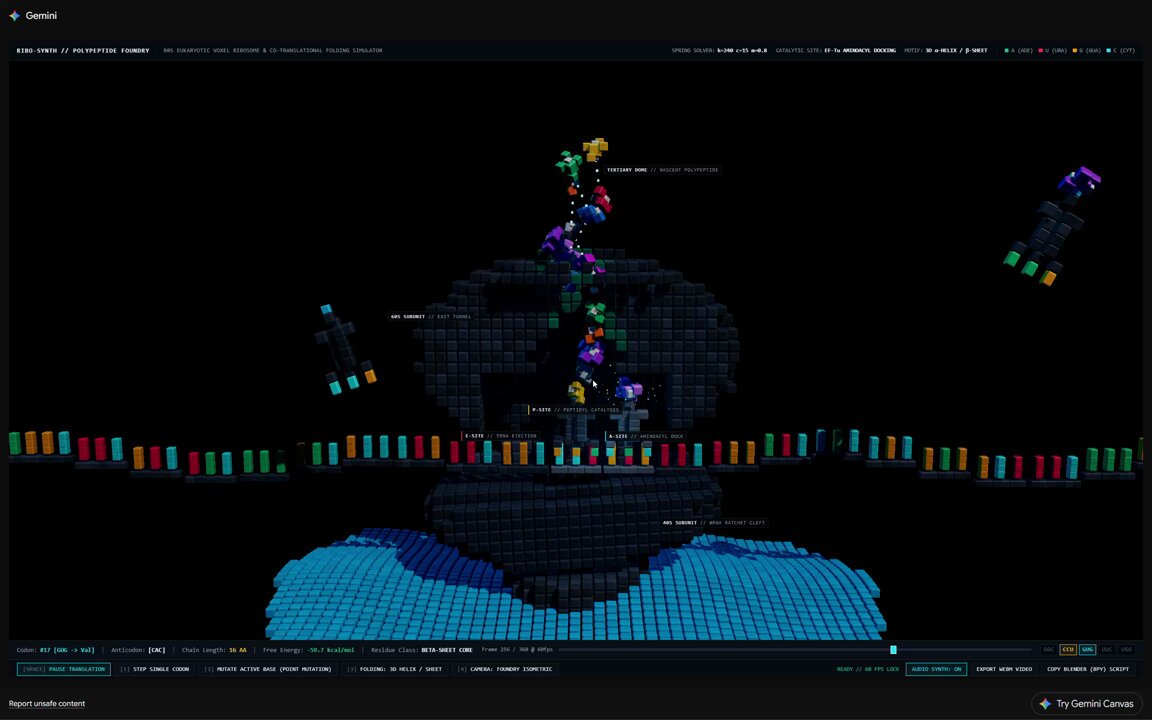
Task: Click Try Gemini Canvas button
Action: pyautogui.click(x=1087, y=704)
